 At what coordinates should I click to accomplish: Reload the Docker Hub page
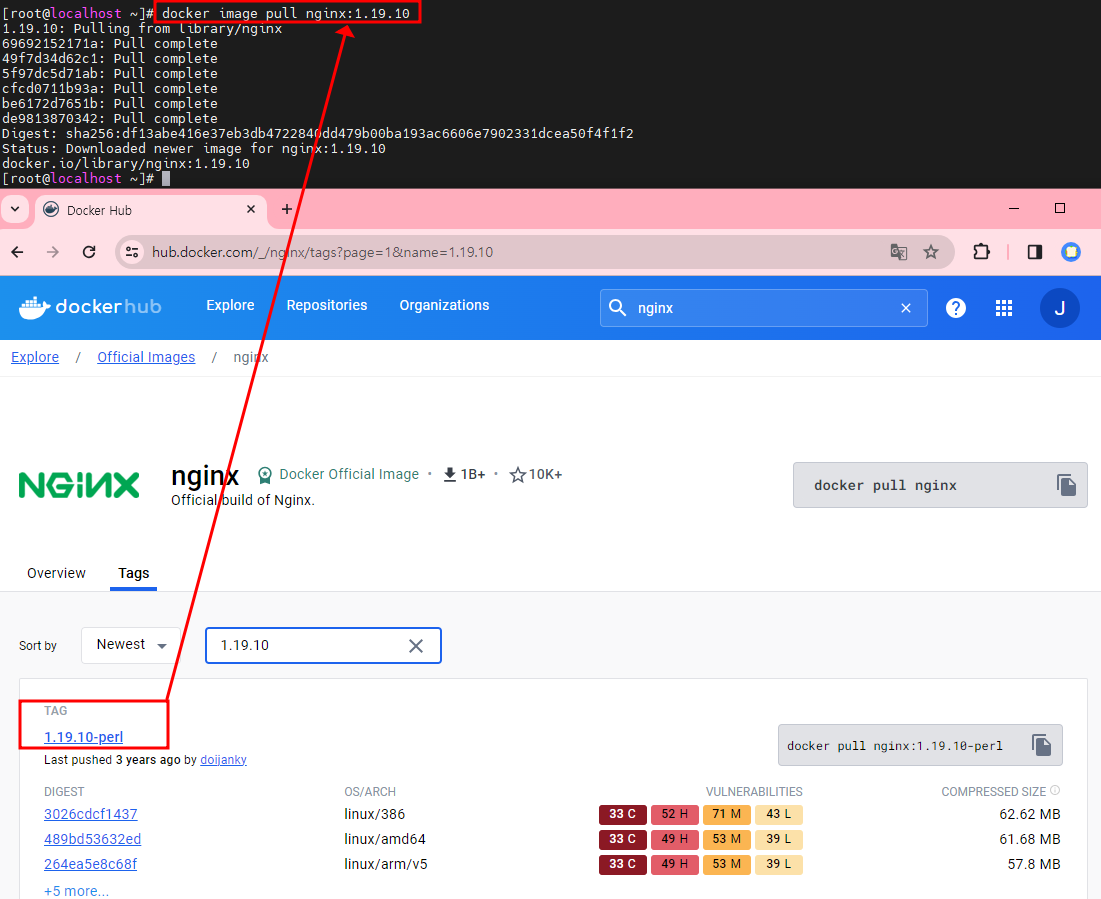89,252
